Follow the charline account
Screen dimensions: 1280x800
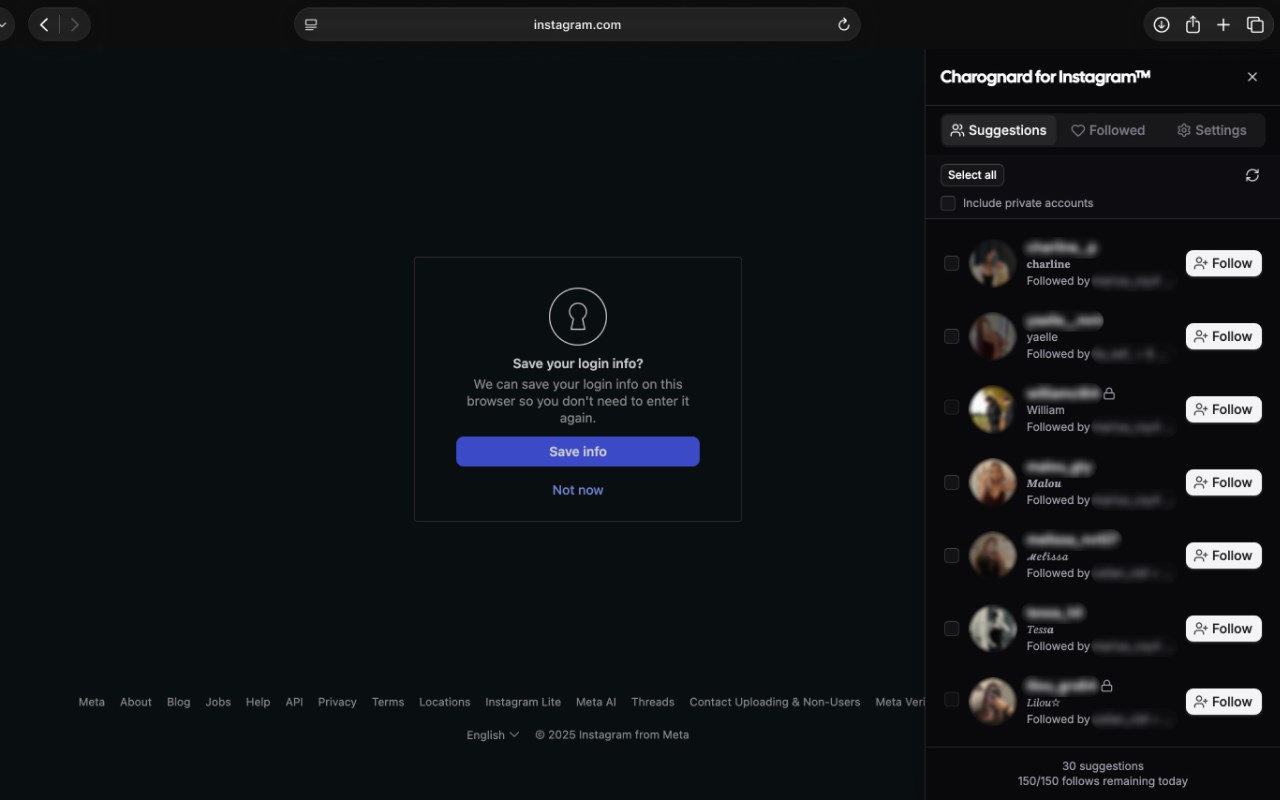pos(1223,263)
